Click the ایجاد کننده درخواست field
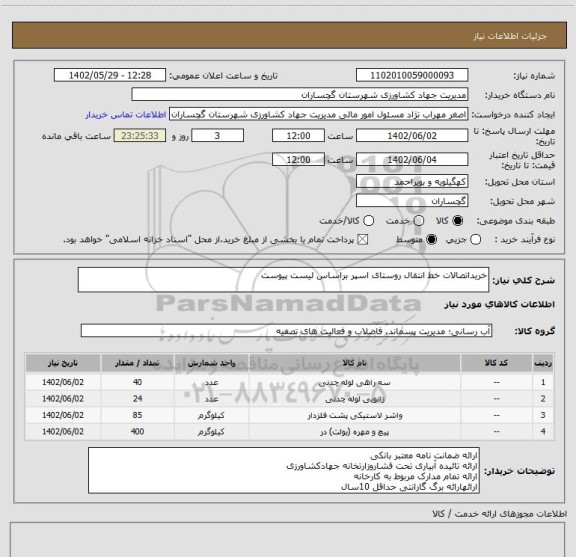The width and height of the screenshot is (576, 557). (x=318, y=115)
